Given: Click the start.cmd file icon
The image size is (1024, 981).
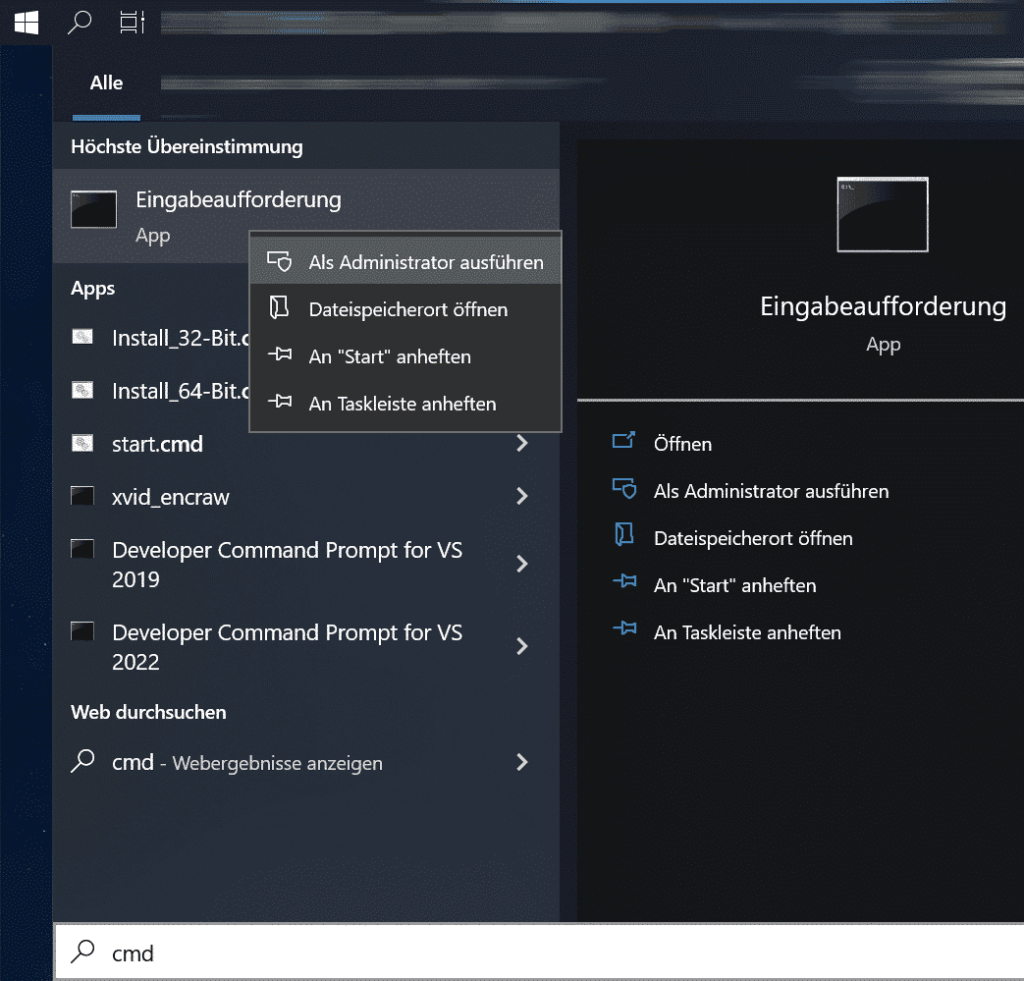Looking at the screenshot, I should pyautogui.click(x=84, y=444).
